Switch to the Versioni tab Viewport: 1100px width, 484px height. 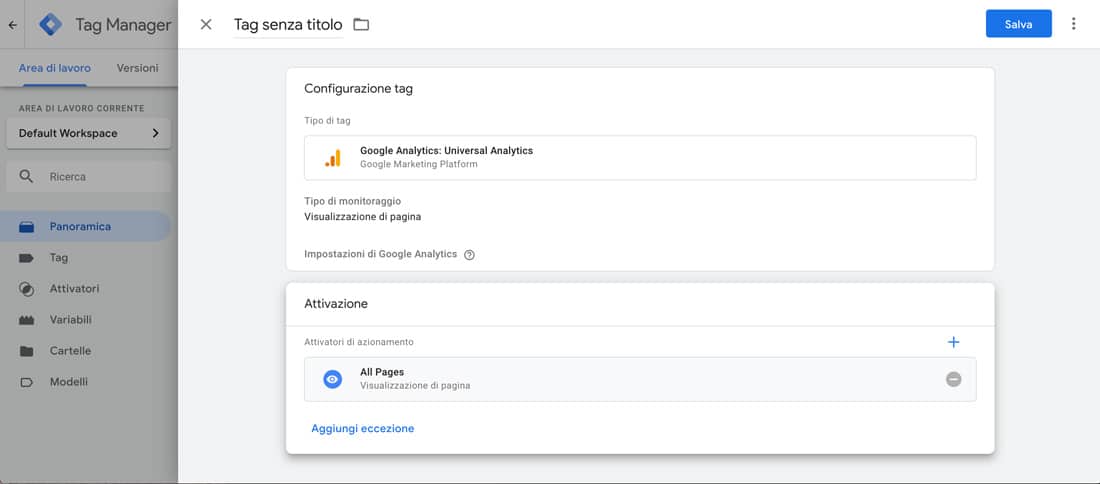click(x=138, y=68)
